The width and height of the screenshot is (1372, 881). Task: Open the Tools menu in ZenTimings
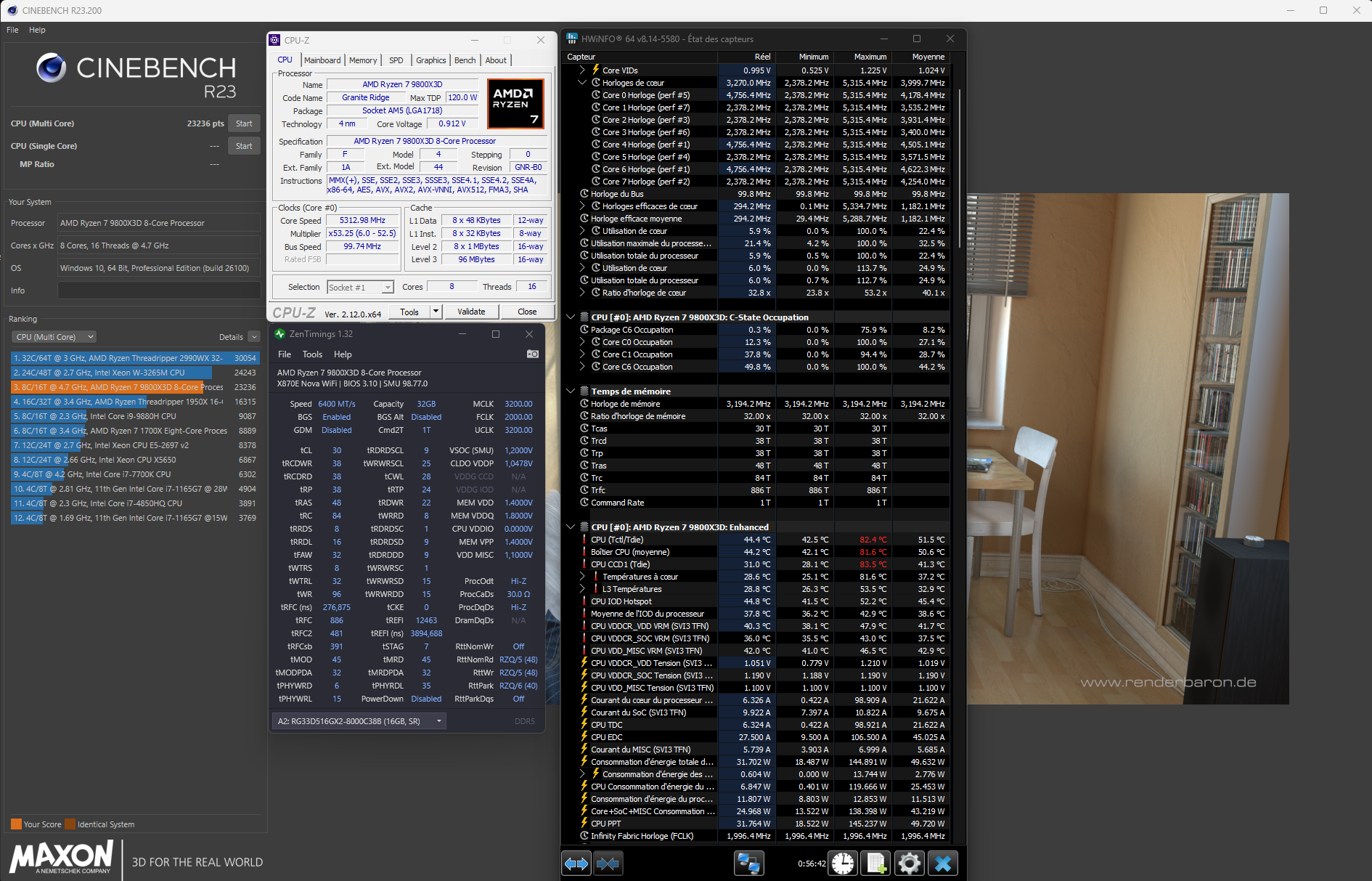coord(312,354)
